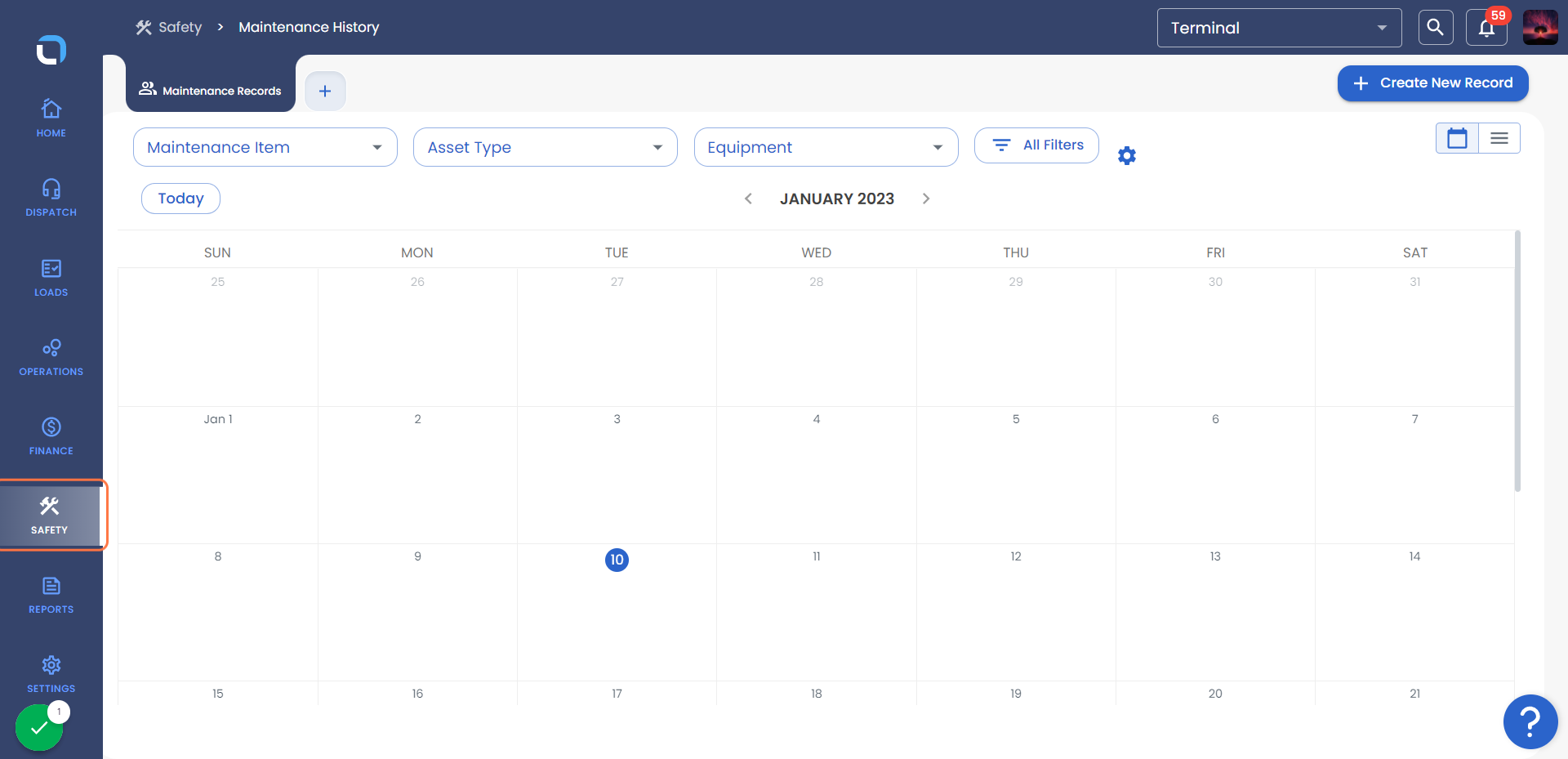The width and height of the screenshot is (1568, 759).
Task: Click Maintenance History breadcrumb
Action: [x=309, y=27]
